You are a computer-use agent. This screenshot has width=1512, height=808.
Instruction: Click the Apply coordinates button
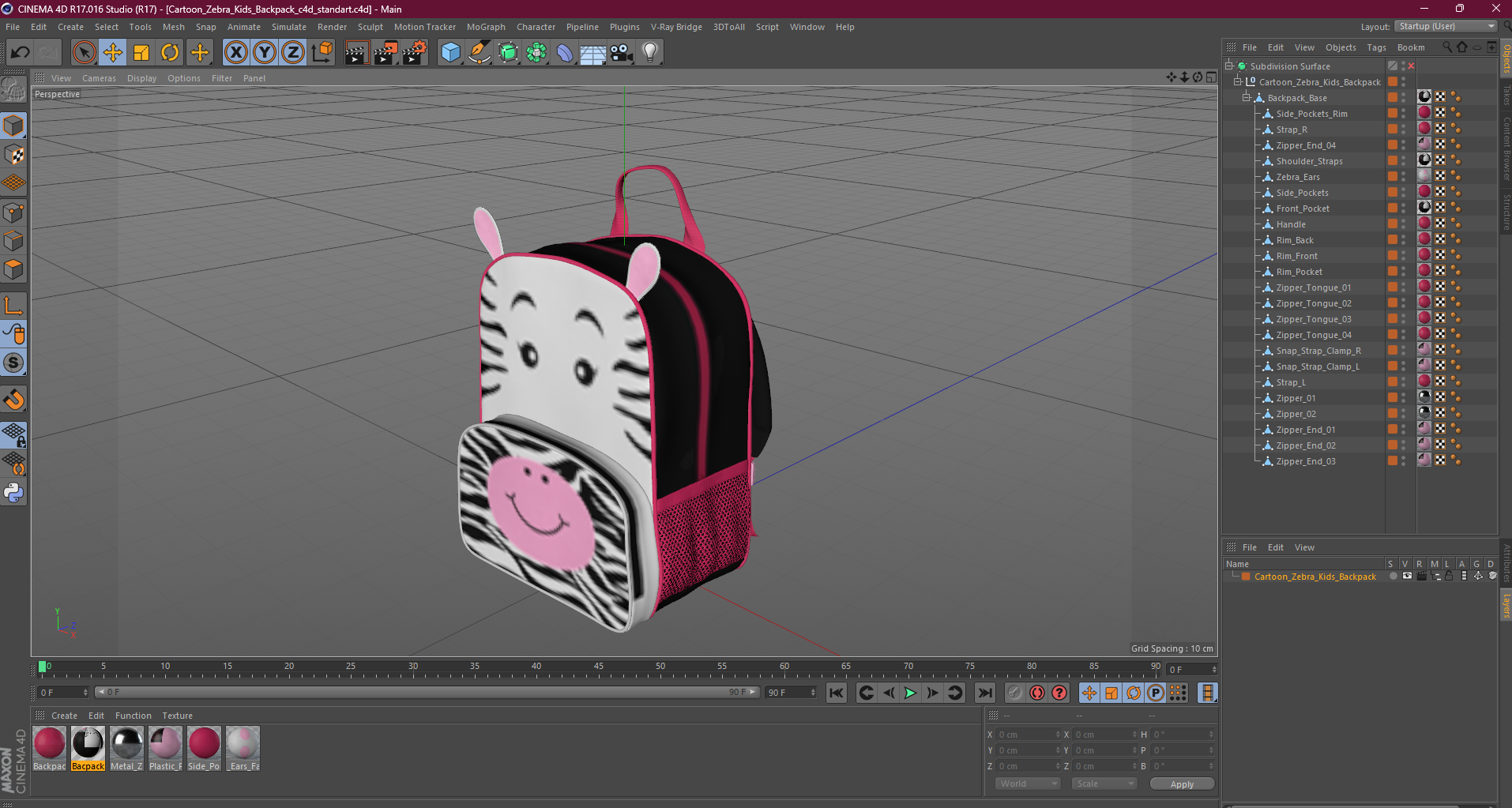click(1182, 784)
